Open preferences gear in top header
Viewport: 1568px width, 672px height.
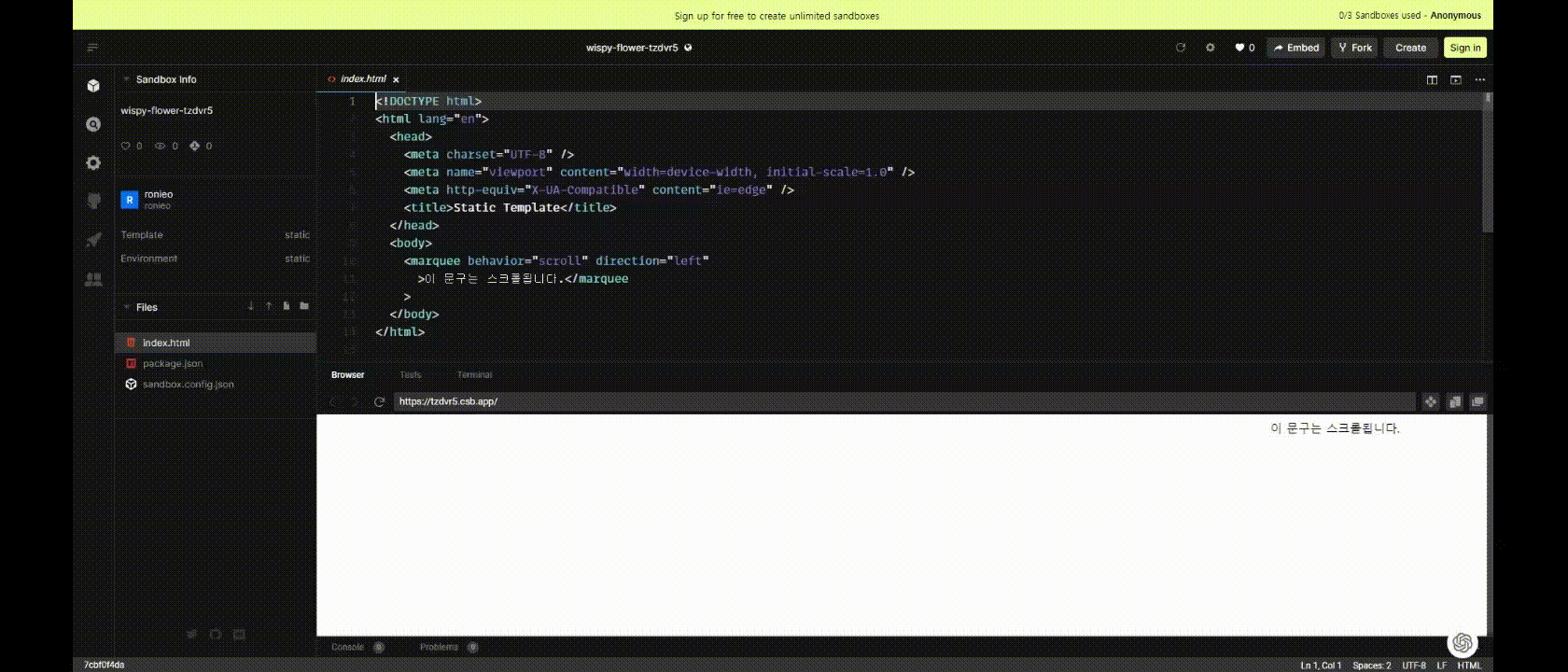pyautogui.click(x=1210, y=48)
